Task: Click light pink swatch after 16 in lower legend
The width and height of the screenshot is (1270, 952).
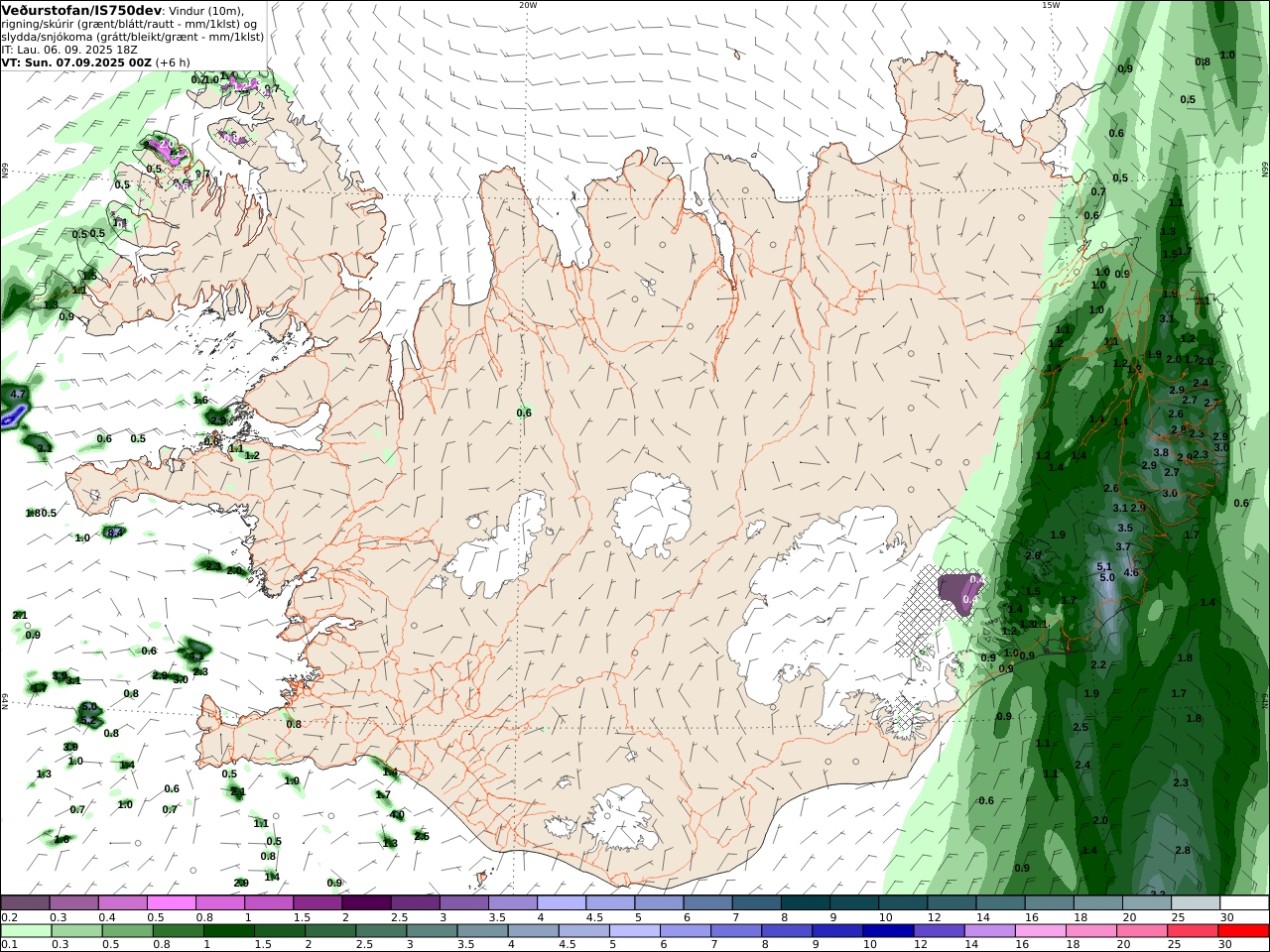Action: (1039, 931)
